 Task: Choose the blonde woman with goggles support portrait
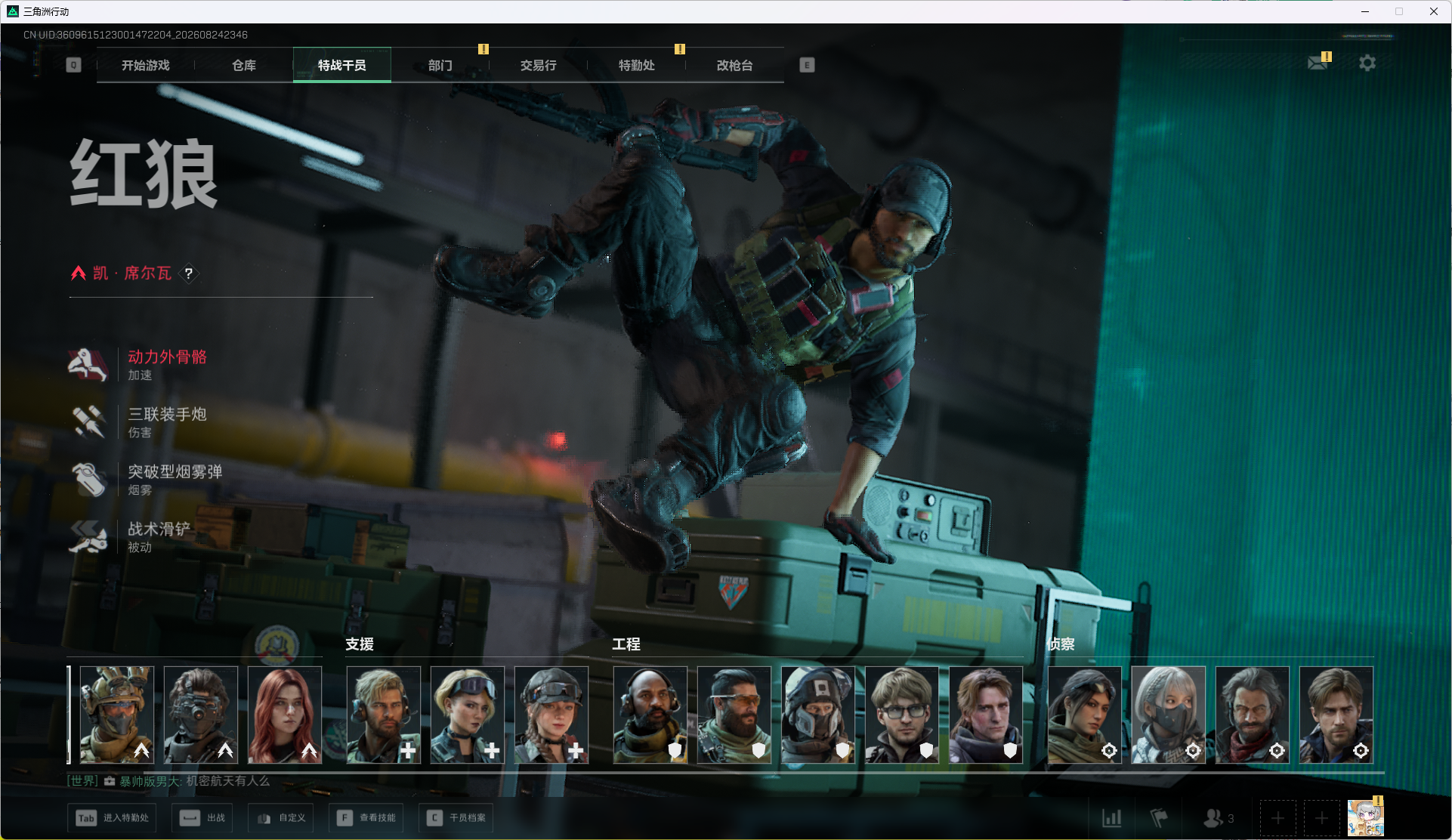468,715
